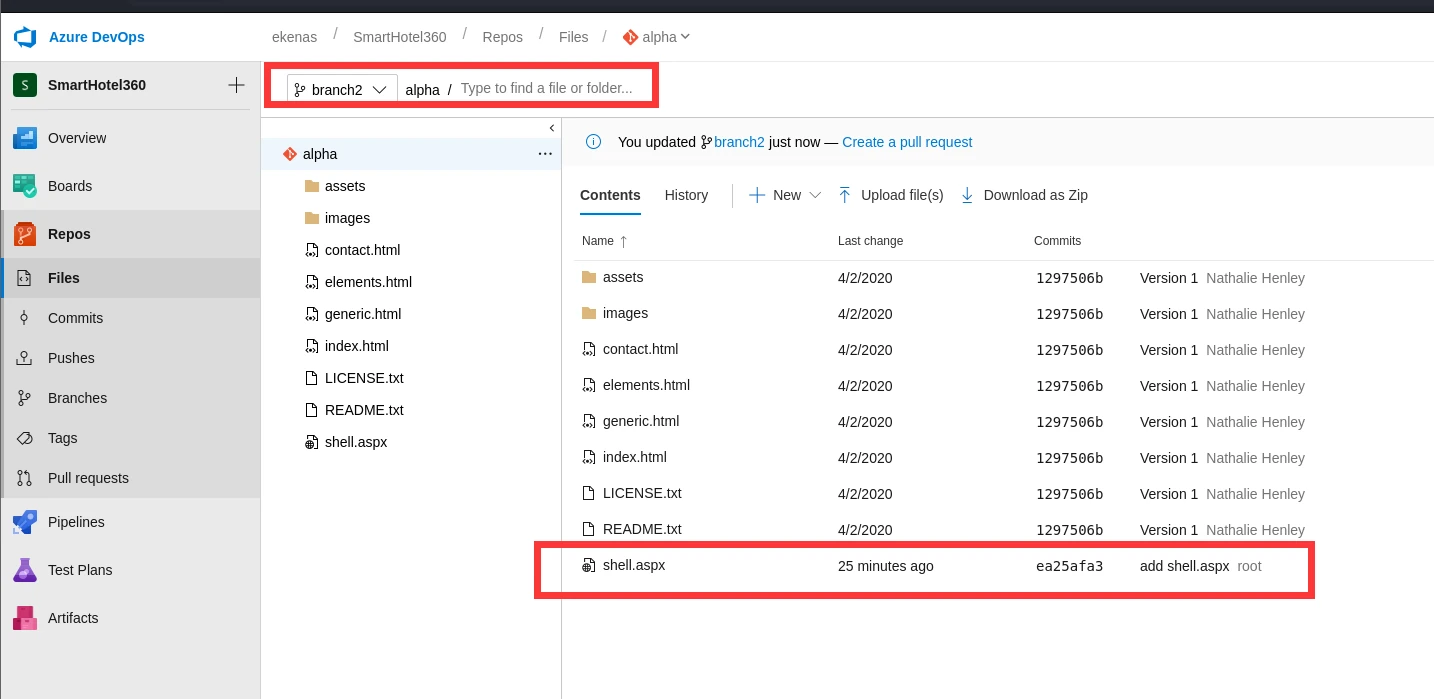Open Artifacts hub

pos(130,618)
